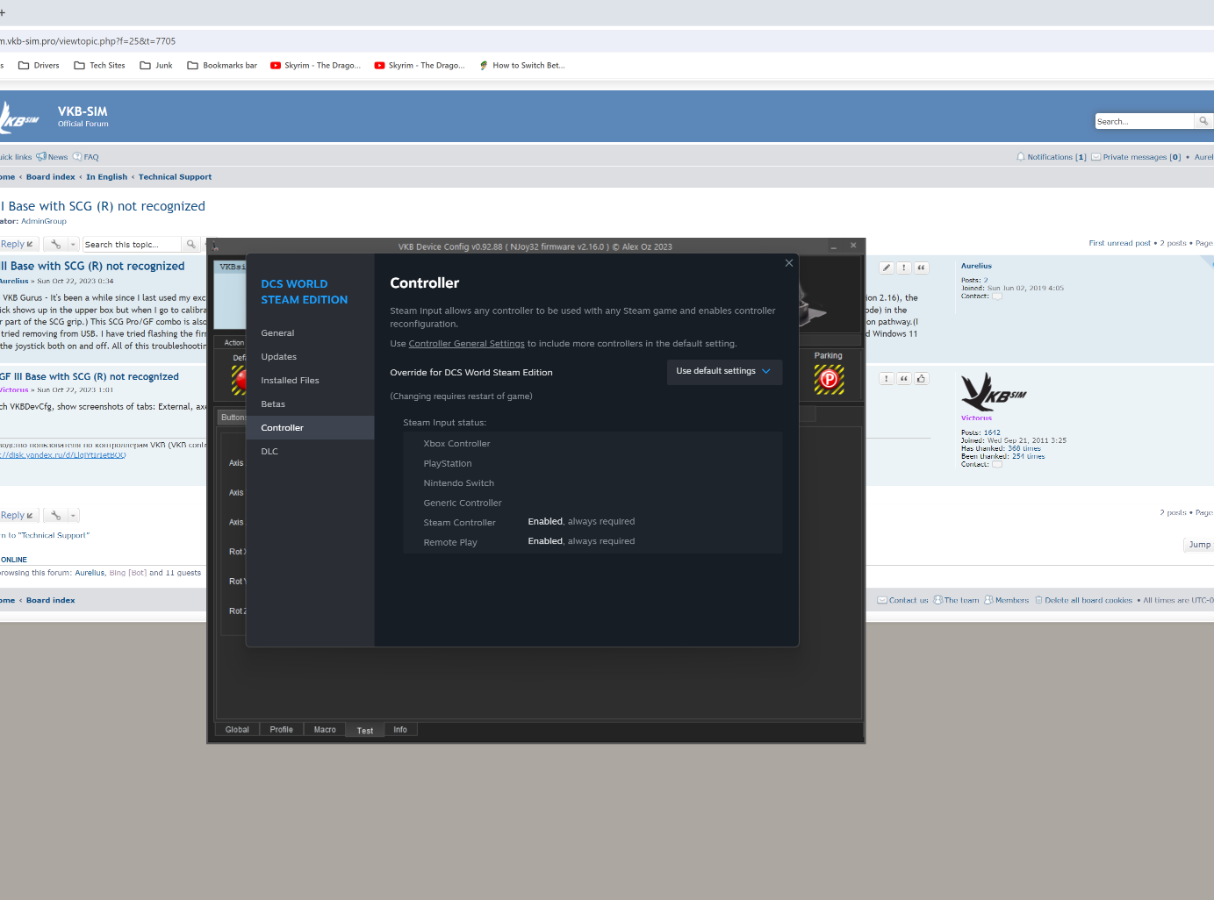Switch to Test tab in VKB Device Config
The height and width of the screenshot is (900, 1214).
coord(365,730)
